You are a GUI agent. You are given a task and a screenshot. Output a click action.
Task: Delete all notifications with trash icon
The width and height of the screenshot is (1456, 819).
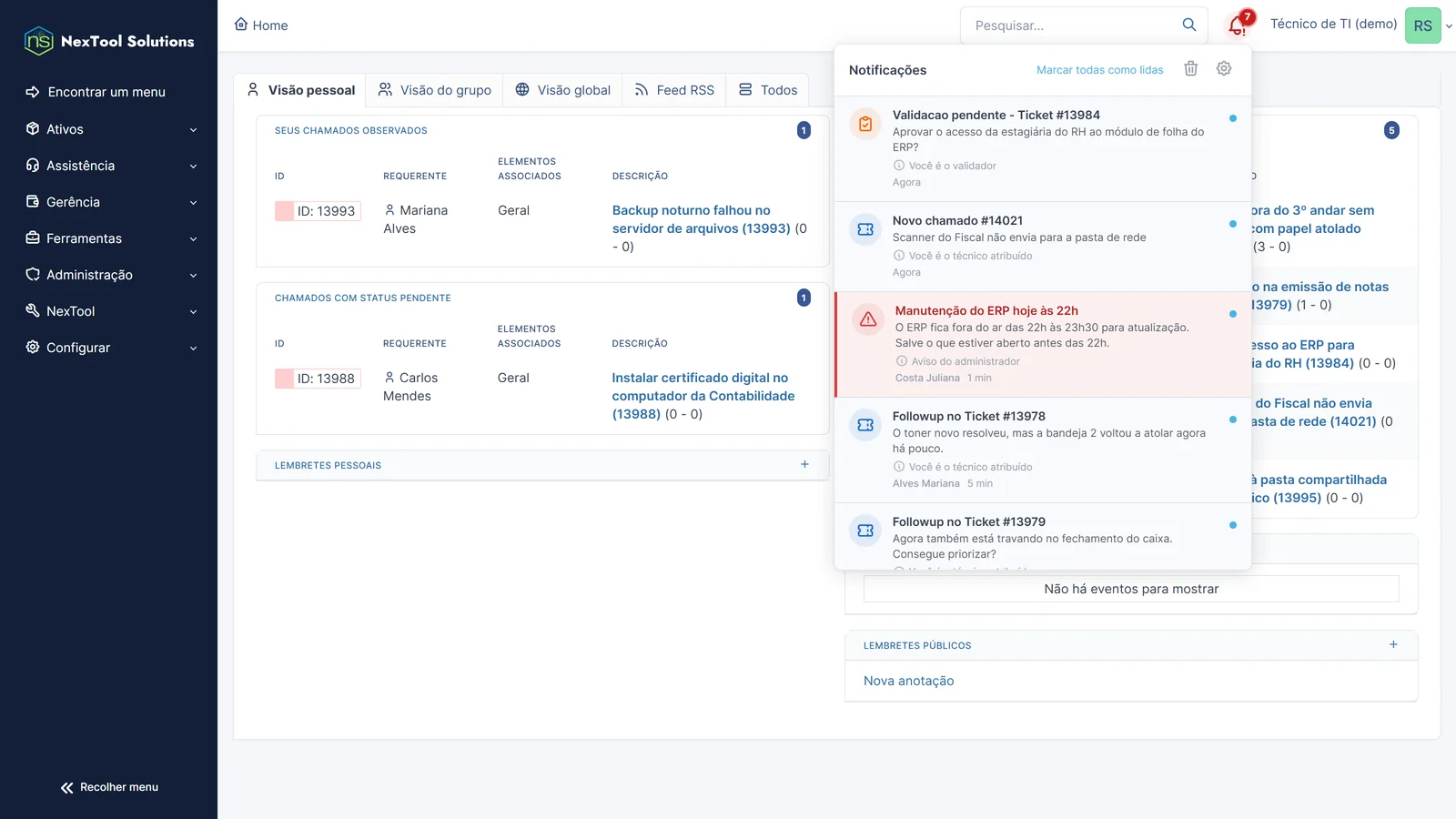(x=1190, y=69)
